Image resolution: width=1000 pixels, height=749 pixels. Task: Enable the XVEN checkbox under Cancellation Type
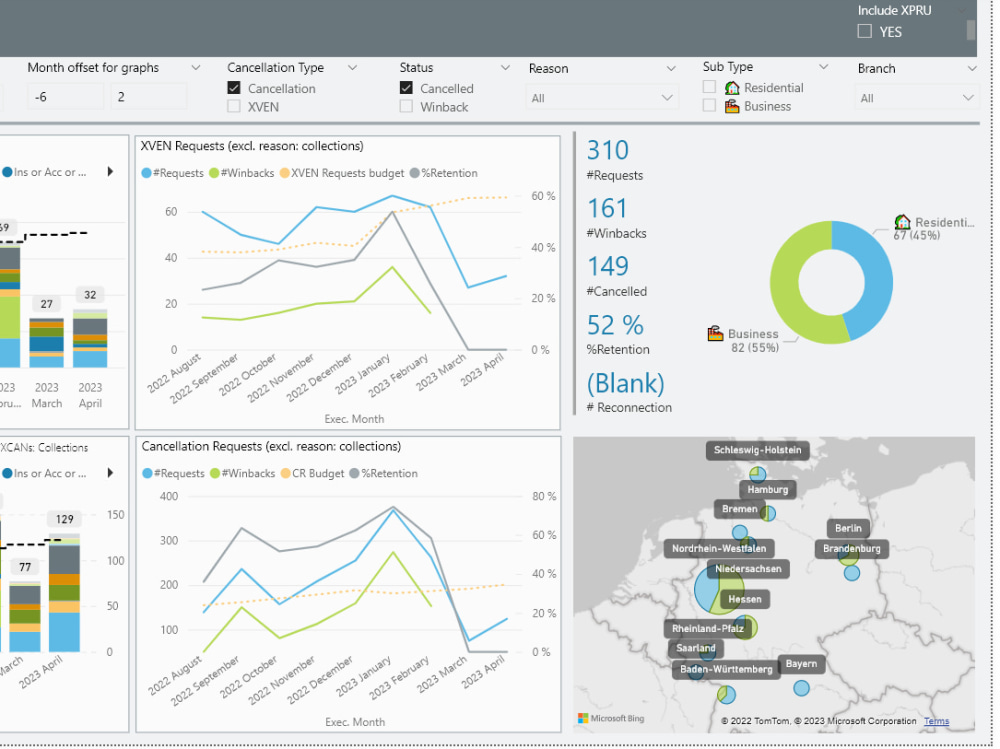pos(234,106)
